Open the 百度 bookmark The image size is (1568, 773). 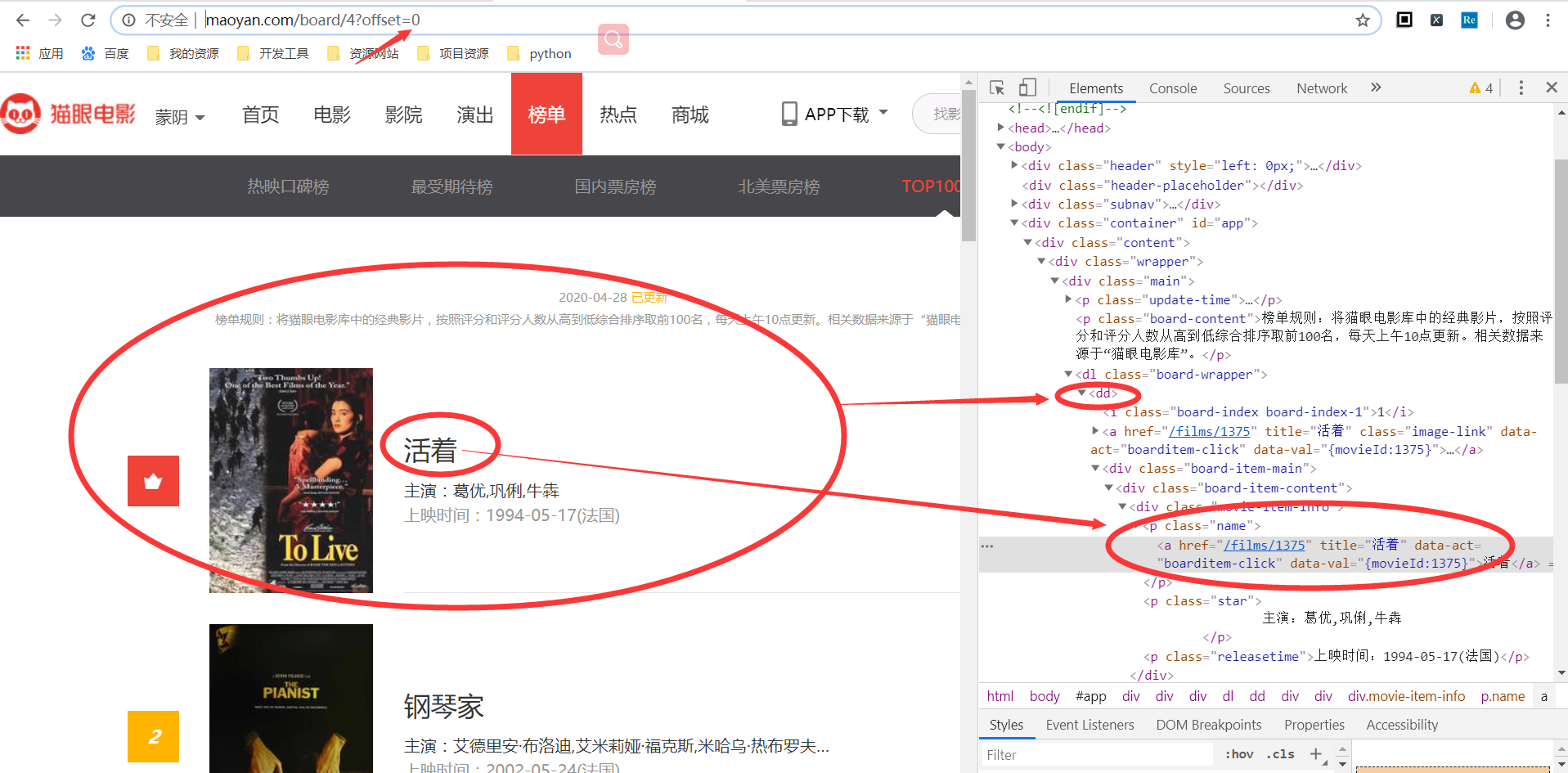coord(106,53)
